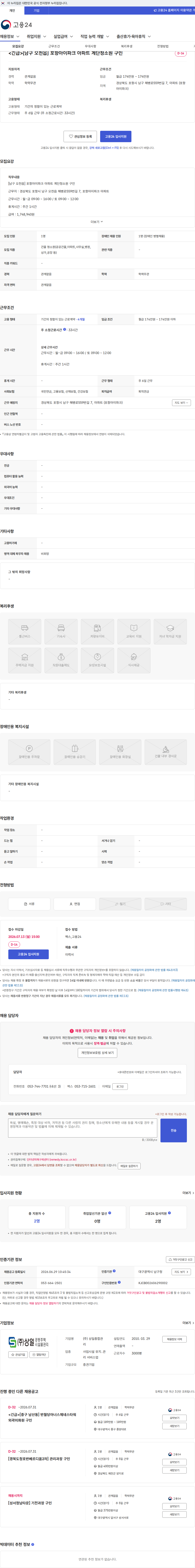Open 지도 보기 for 대구광역시 남구청

click(x=181, y=1272)
